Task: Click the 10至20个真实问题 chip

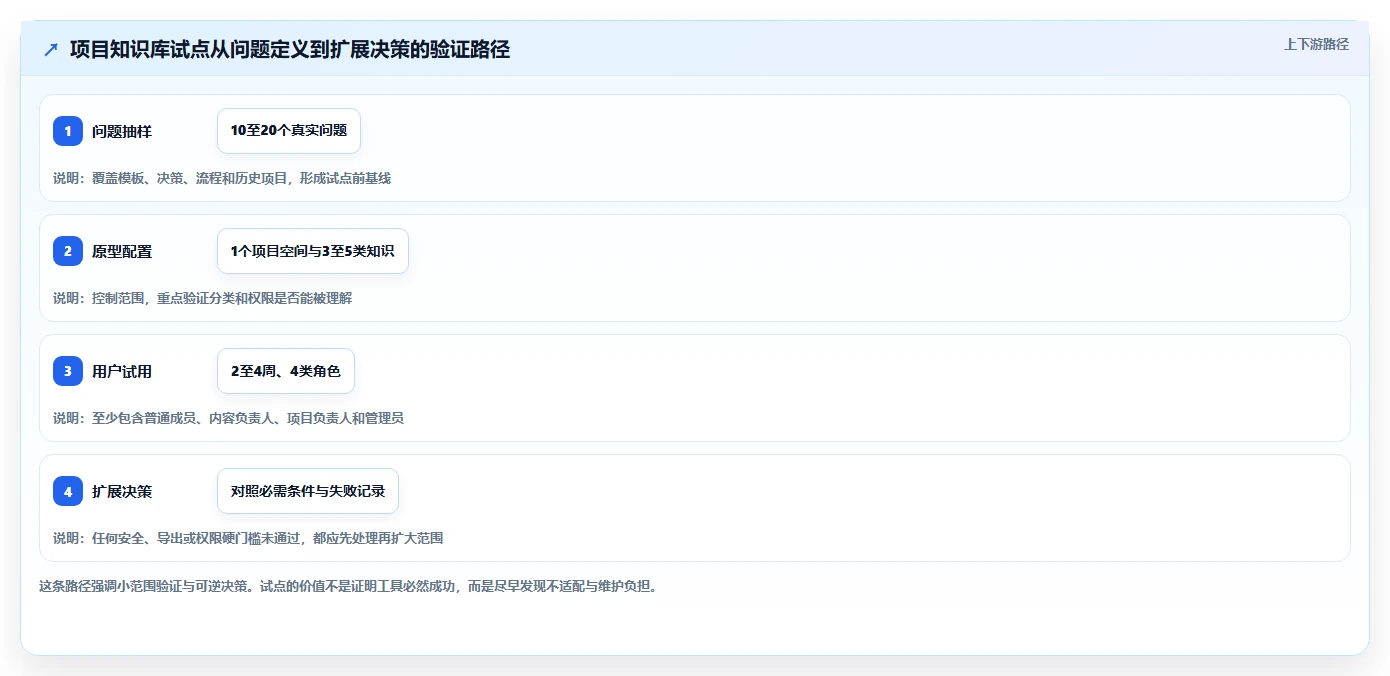Action: [289, 131]
